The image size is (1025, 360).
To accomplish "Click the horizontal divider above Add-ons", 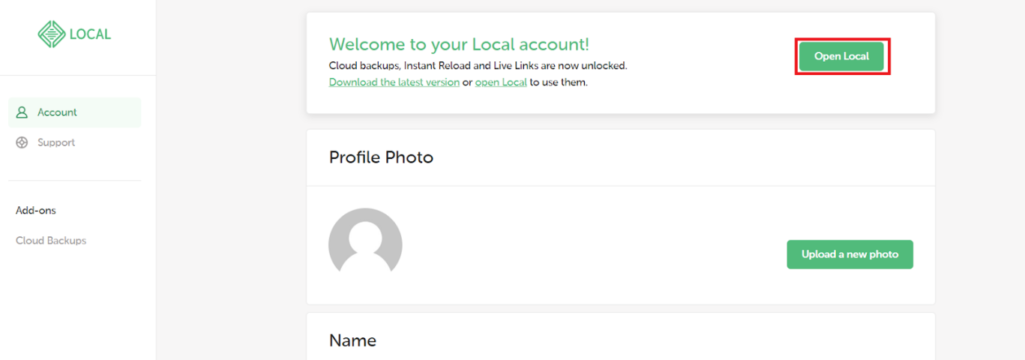I will 75,180.
